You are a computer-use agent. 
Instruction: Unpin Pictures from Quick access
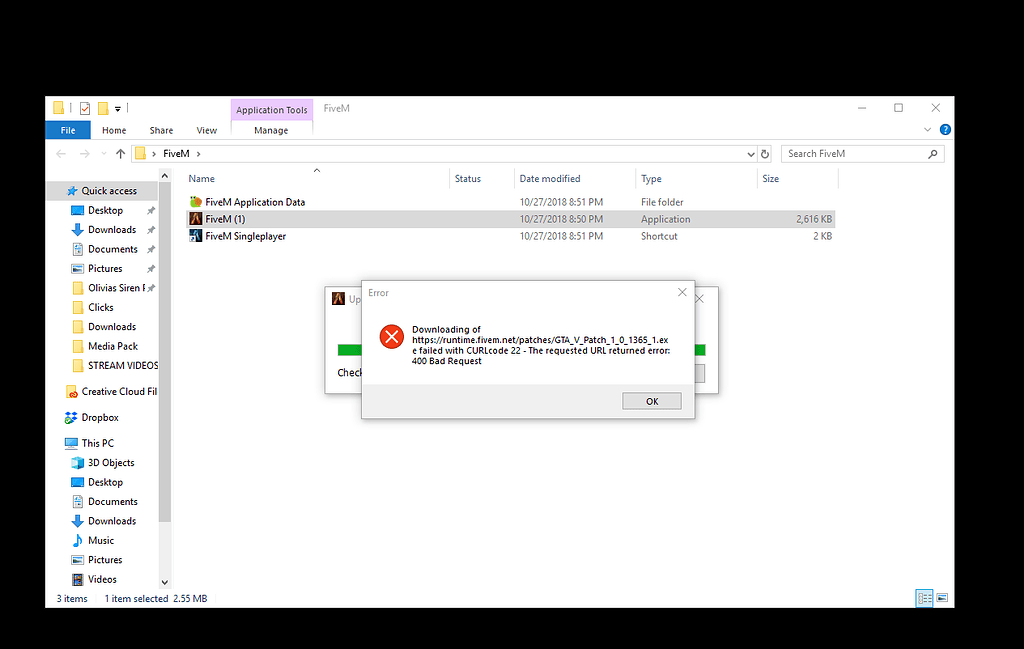tap(150, 268)
